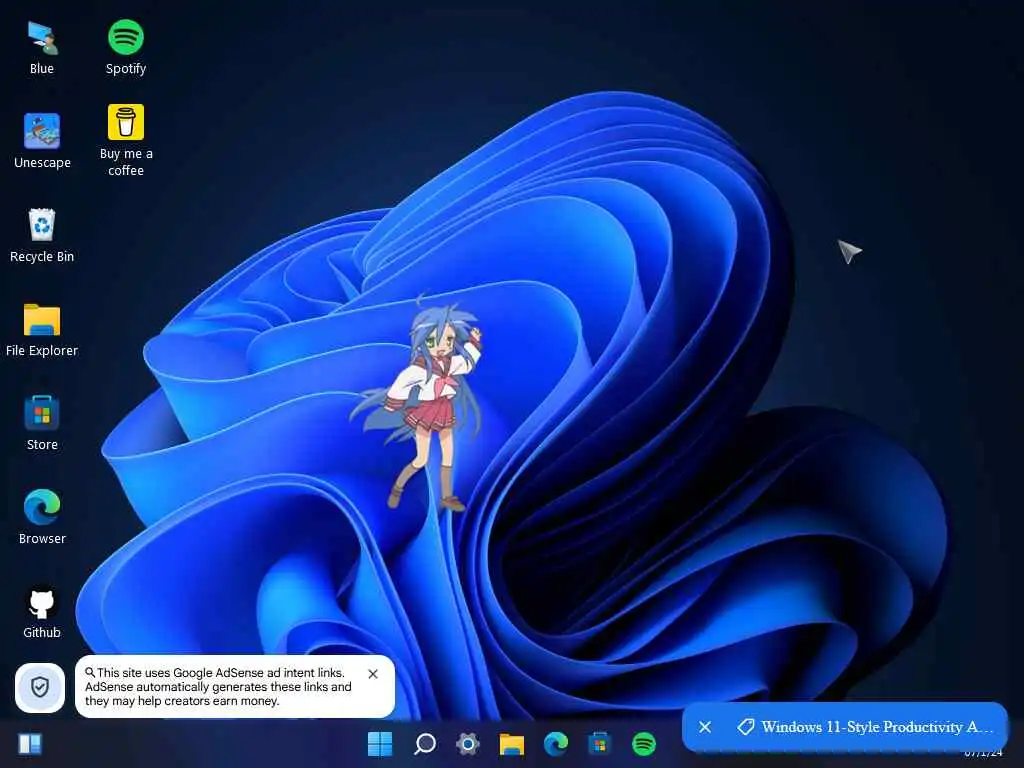Open Settings from the taskbar

click(x=468, y=743)
